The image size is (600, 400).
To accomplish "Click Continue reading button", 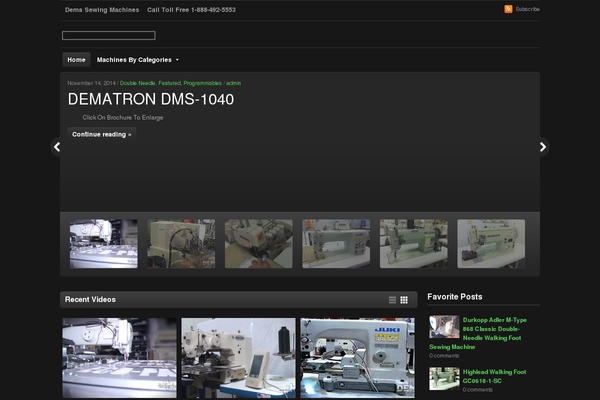I will pos(102,134).
